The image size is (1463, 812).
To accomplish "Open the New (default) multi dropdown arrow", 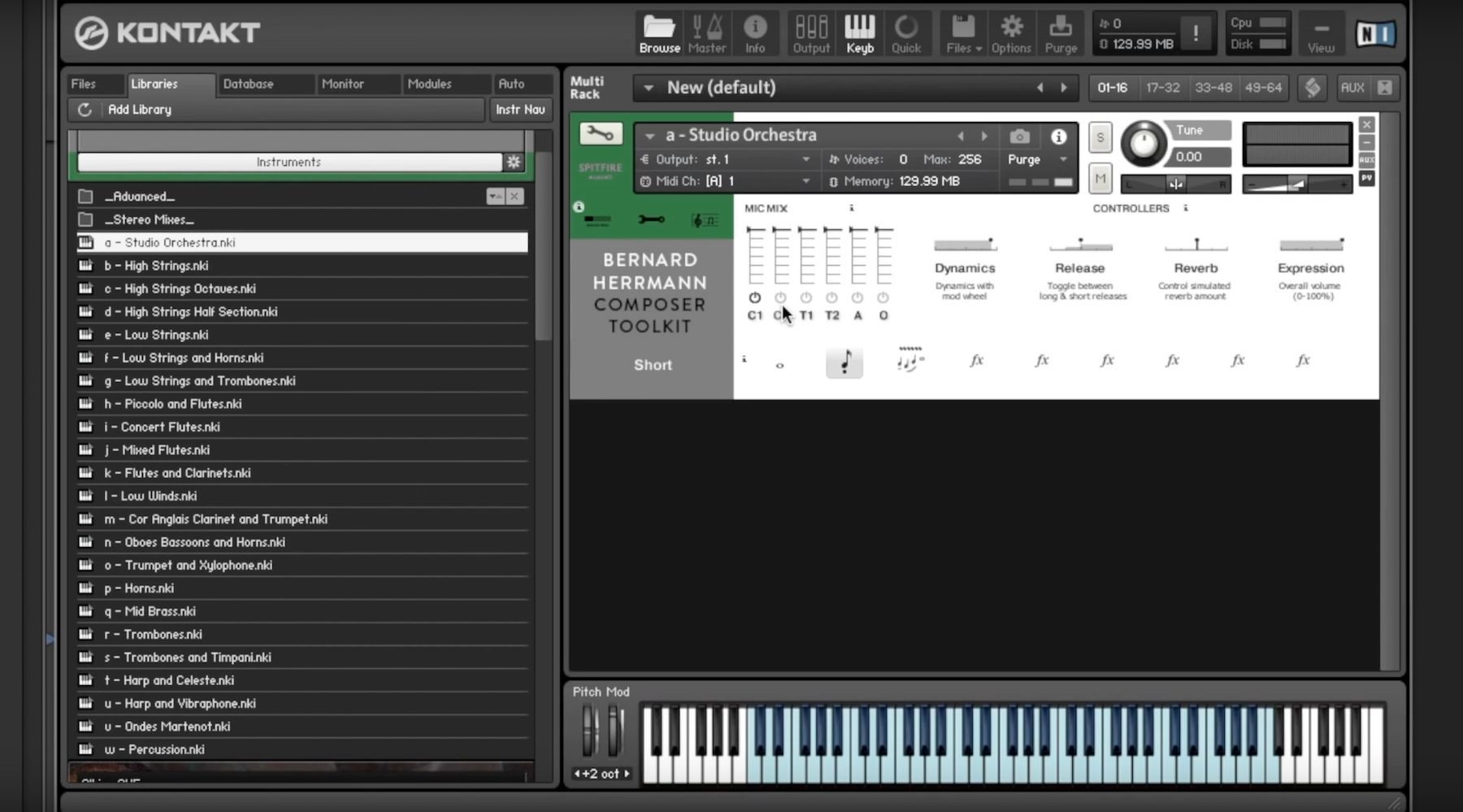I will click(x=649, y=88).
